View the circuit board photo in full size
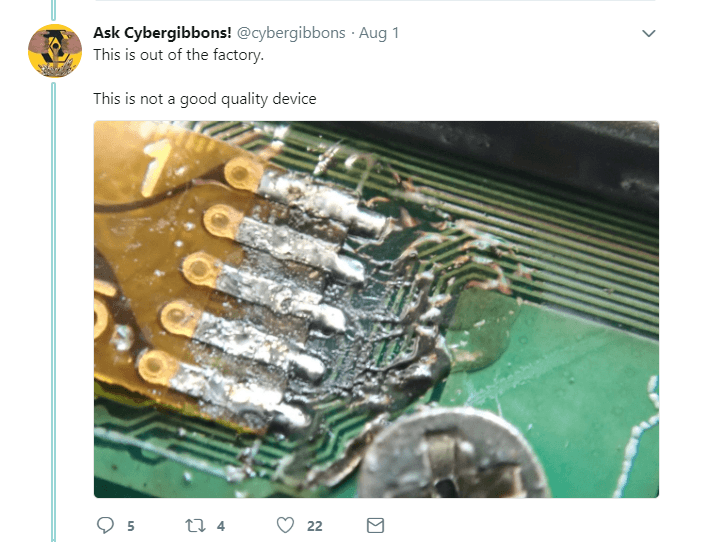 click(376, 309)
